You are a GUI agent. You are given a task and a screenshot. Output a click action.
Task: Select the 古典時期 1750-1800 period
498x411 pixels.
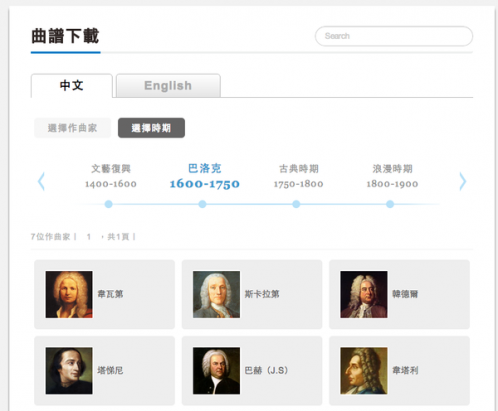(298, 176)
